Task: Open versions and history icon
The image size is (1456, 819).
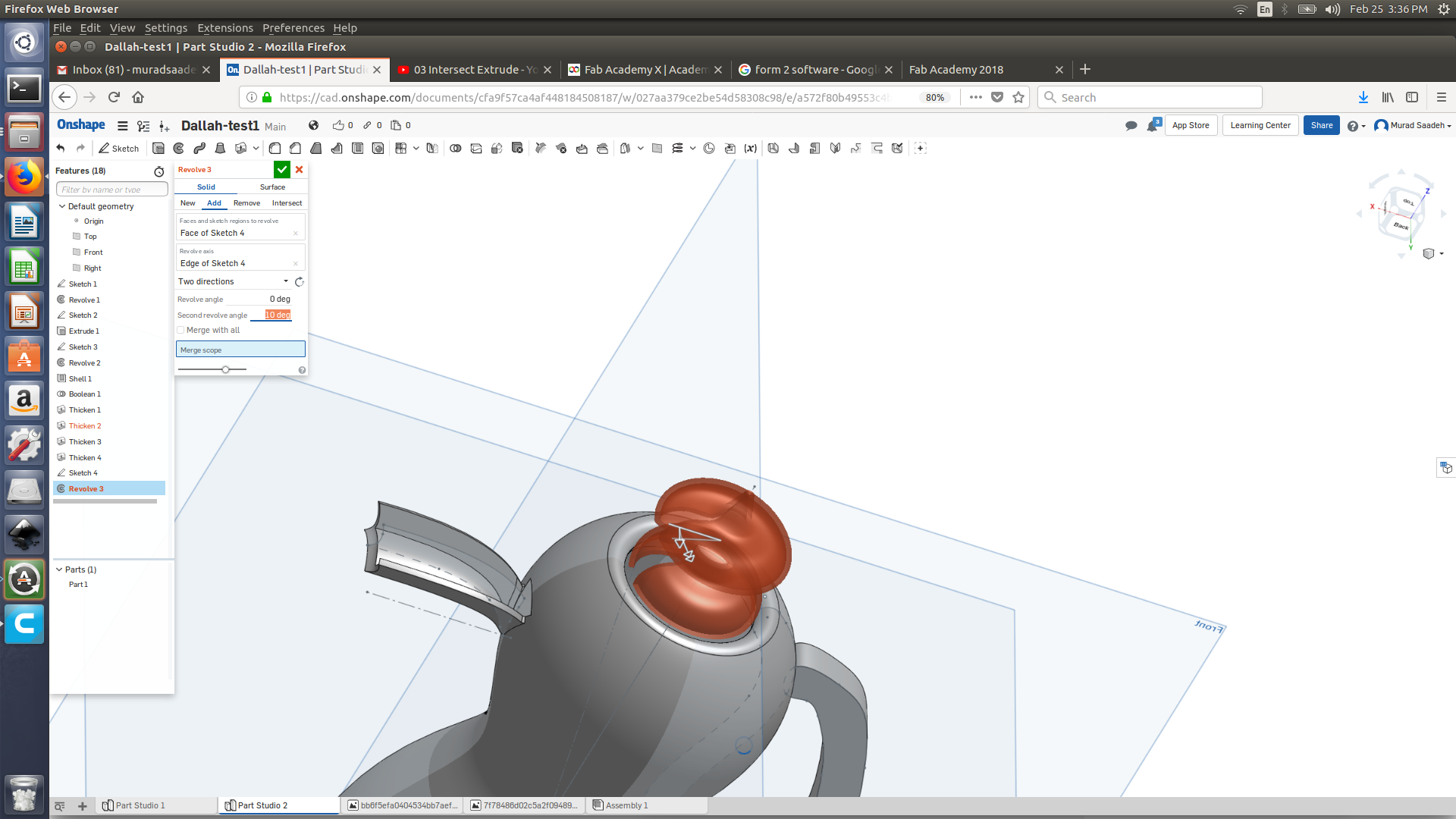Action: 143,126
